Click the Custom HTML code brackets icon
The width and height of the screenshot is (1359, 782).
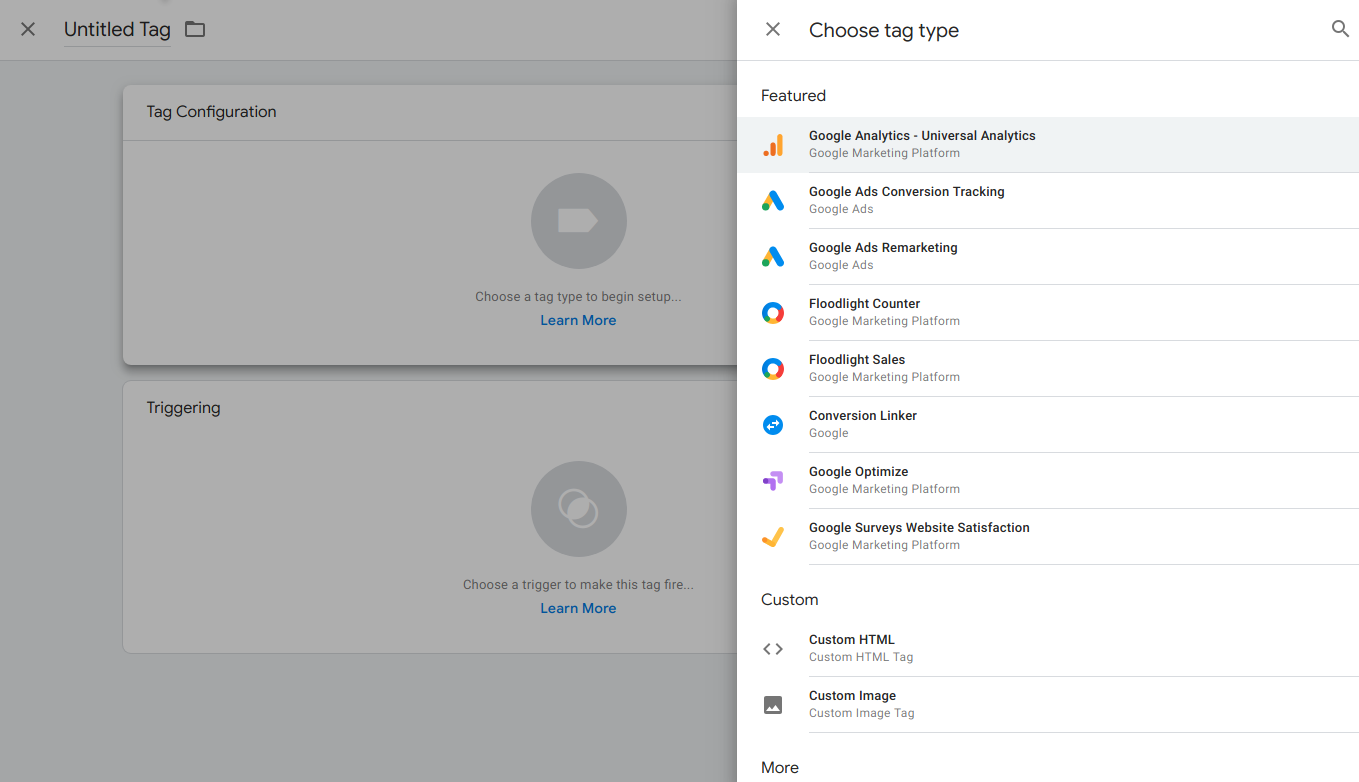click(773, 649)
